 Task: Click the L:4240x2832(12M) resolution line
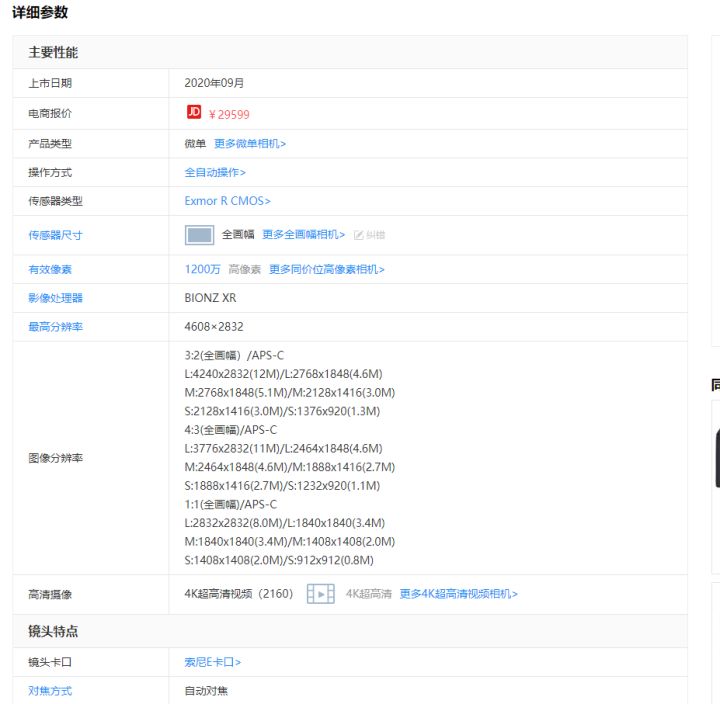(x=283, y=374)
